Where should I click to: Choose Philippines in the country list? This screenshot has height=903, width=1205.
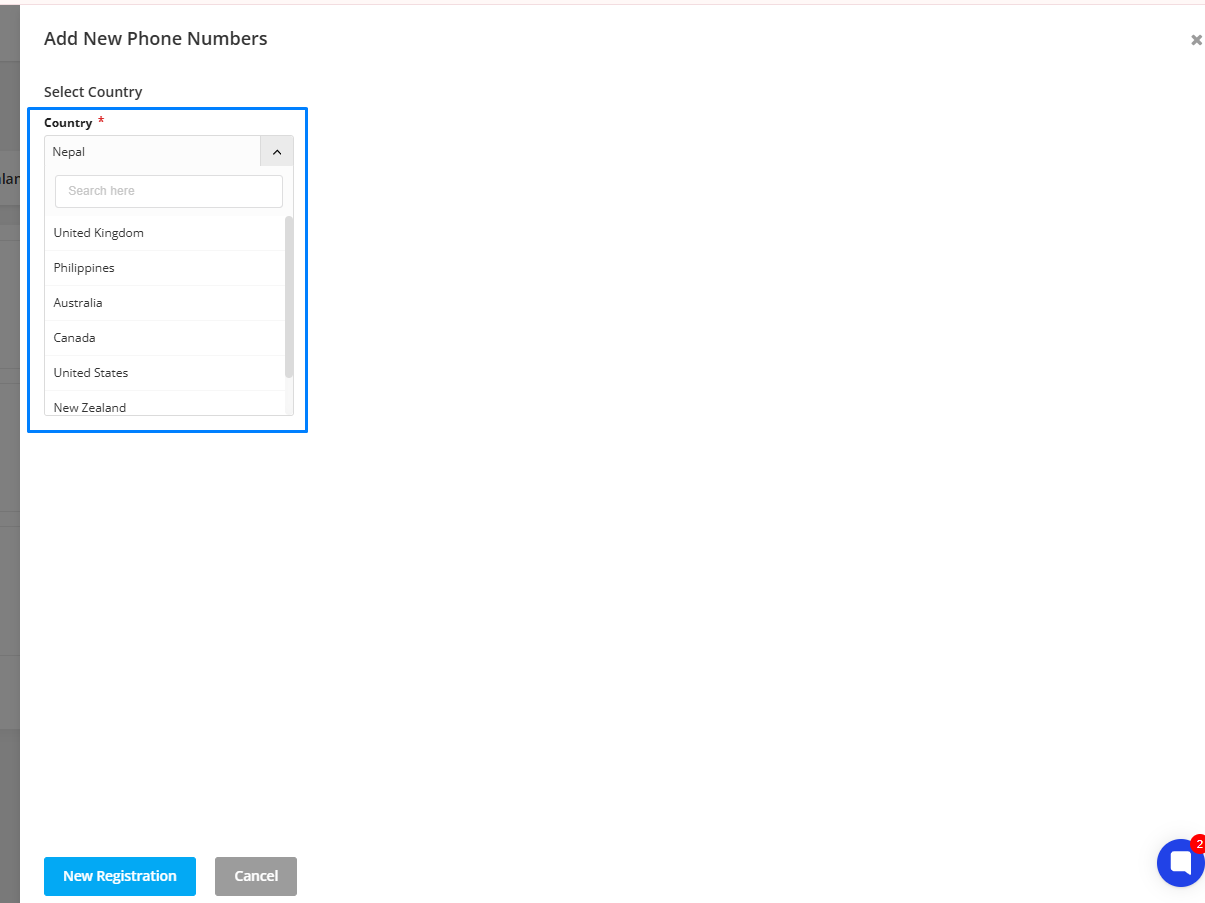click(165, 268)
